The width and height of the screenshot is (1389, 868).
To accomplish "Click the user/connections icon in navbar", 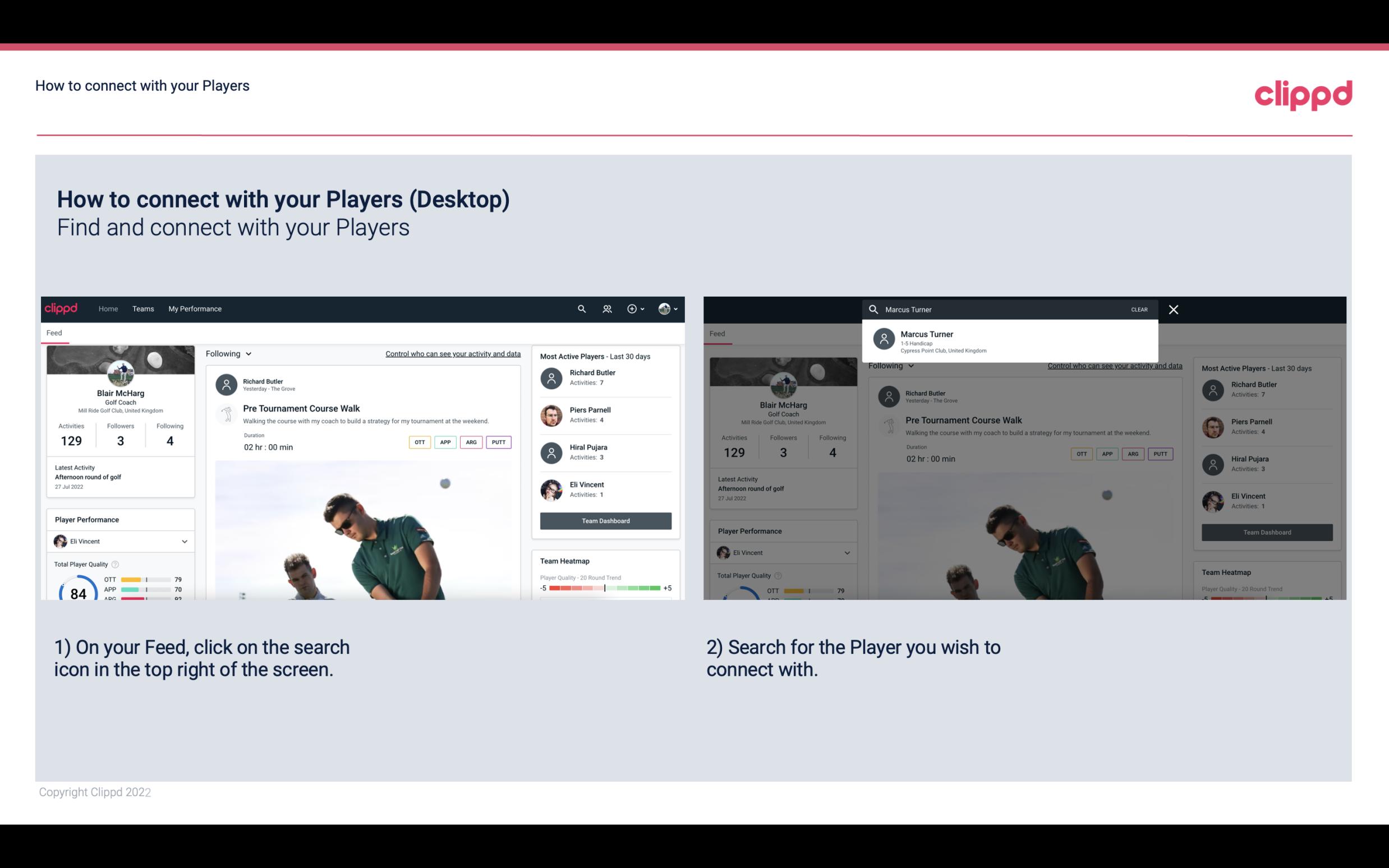I will [606, 308].
